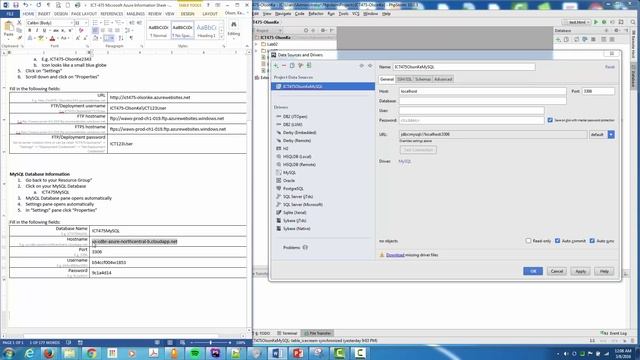Toggle save password with master password protection
The height and width of the screenshot is (360, 640).
tap(550, 120)
